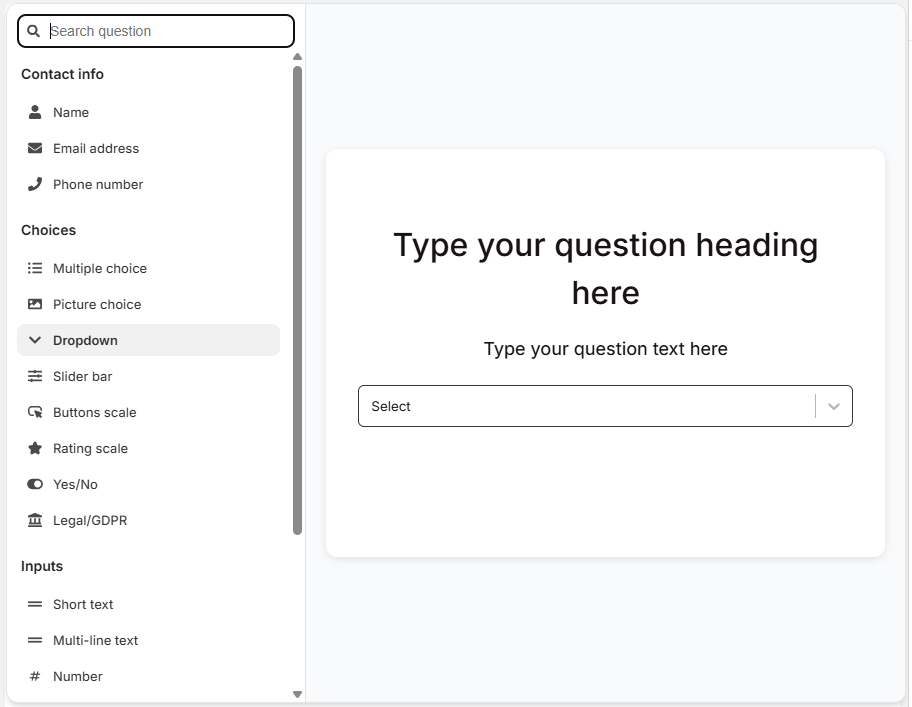Add a Multi-line text question

(x=95, y=640)
